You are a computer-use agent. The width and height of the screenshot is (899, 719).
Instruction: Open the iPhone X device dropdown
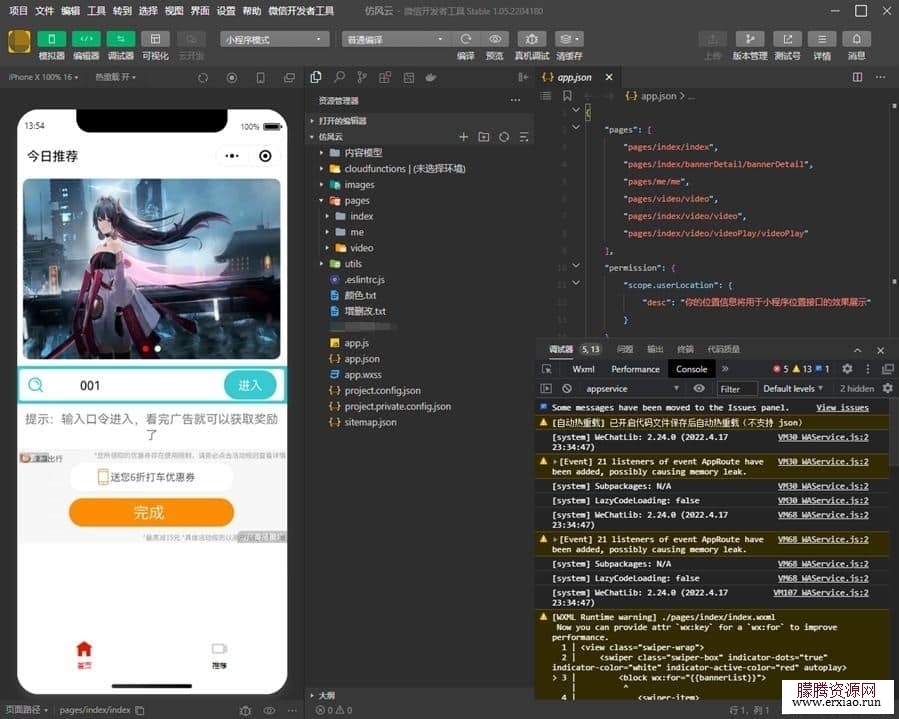point(44,77)
